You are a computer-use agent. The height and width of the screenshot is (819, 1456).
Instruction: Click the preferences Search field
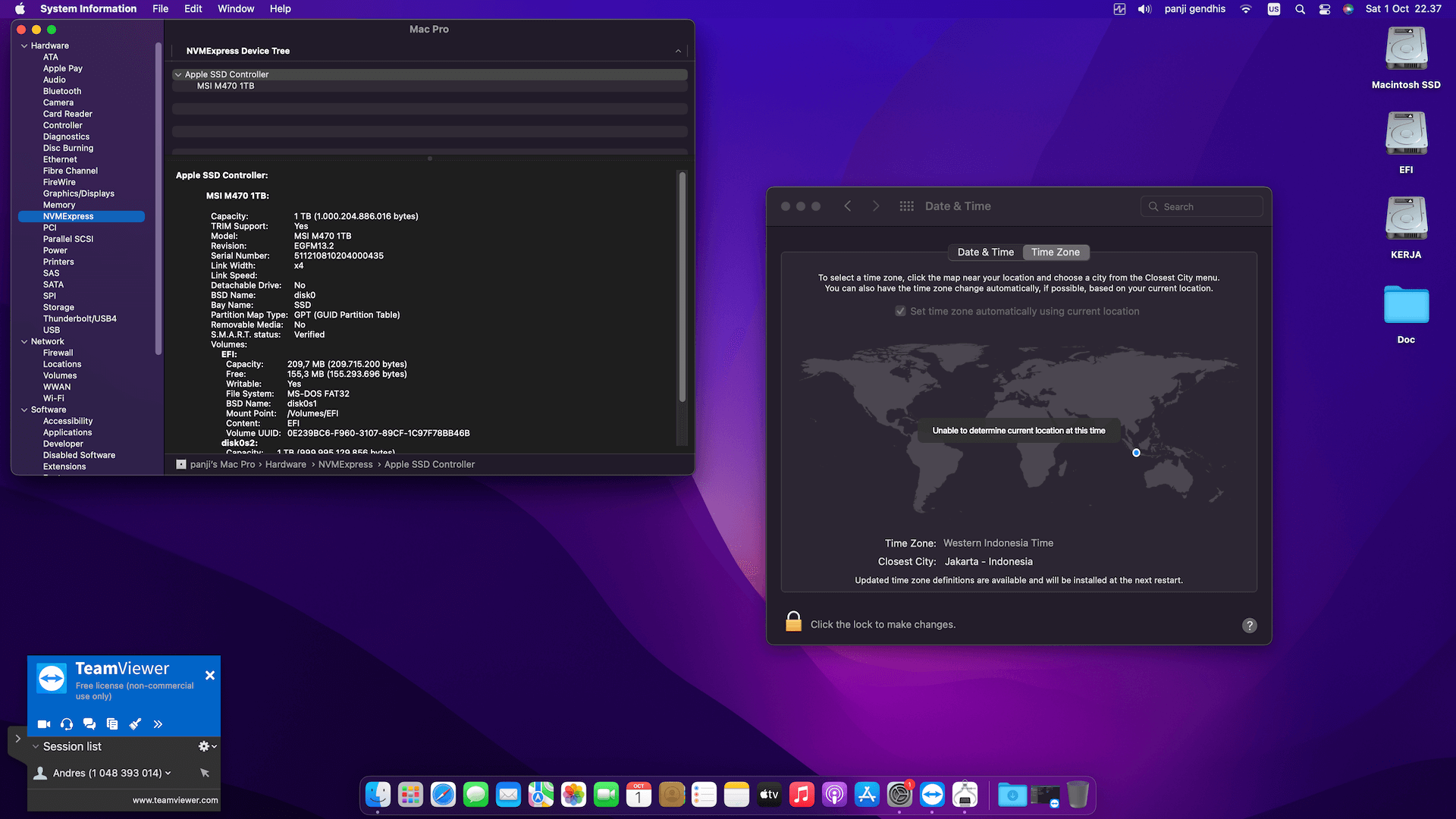1201,206
